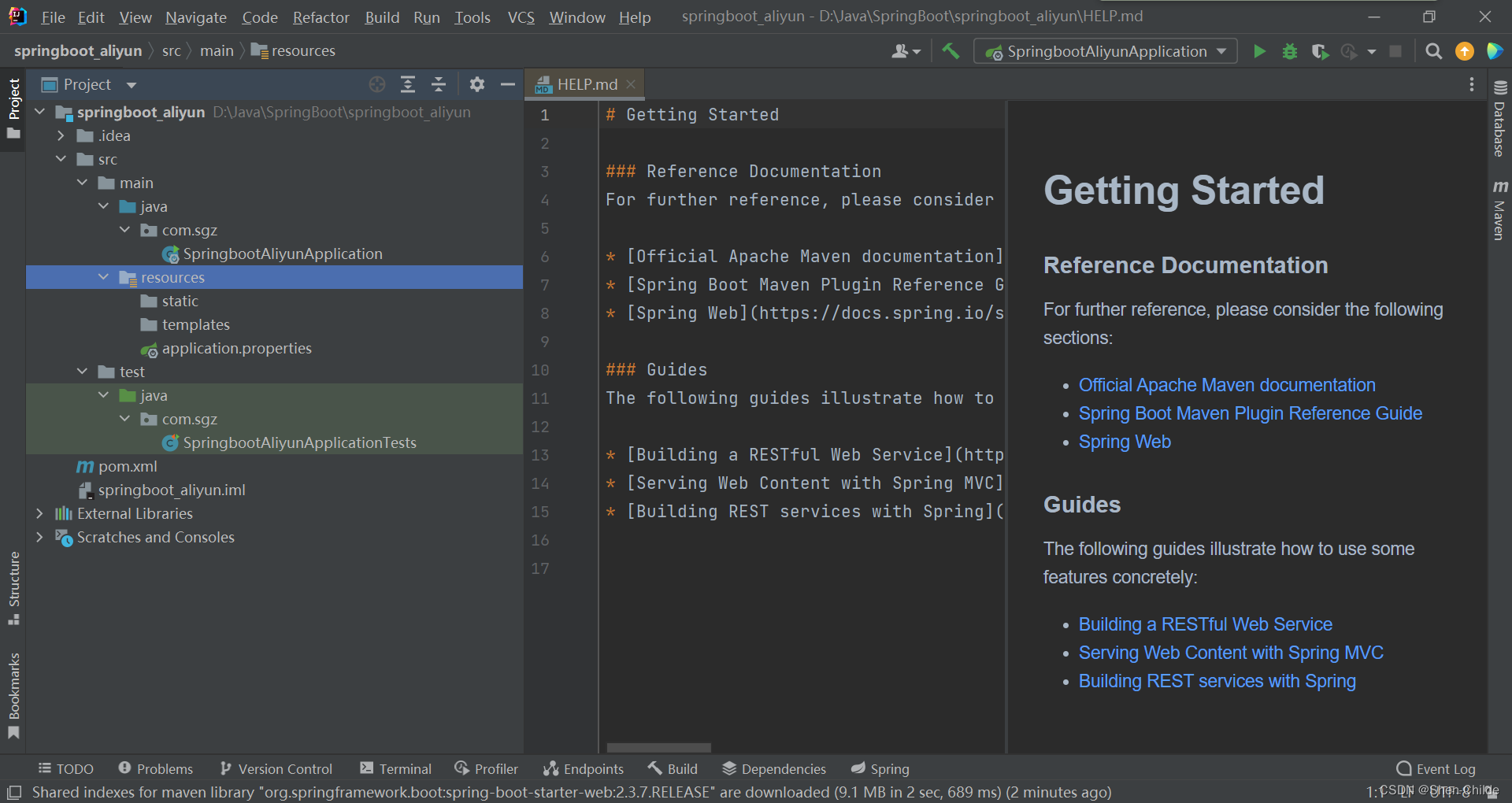Open the JetBrains Toolbox colorful icon
1512x803 pixels.
pos(1495,51)
